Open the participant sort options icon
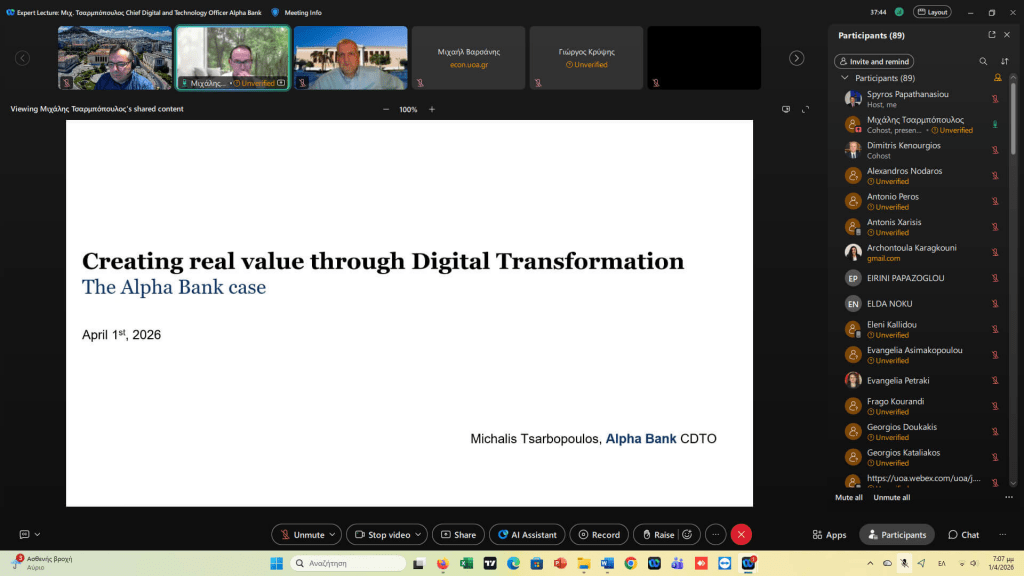The image size is (1024, 576). (x=1004, y=61)
